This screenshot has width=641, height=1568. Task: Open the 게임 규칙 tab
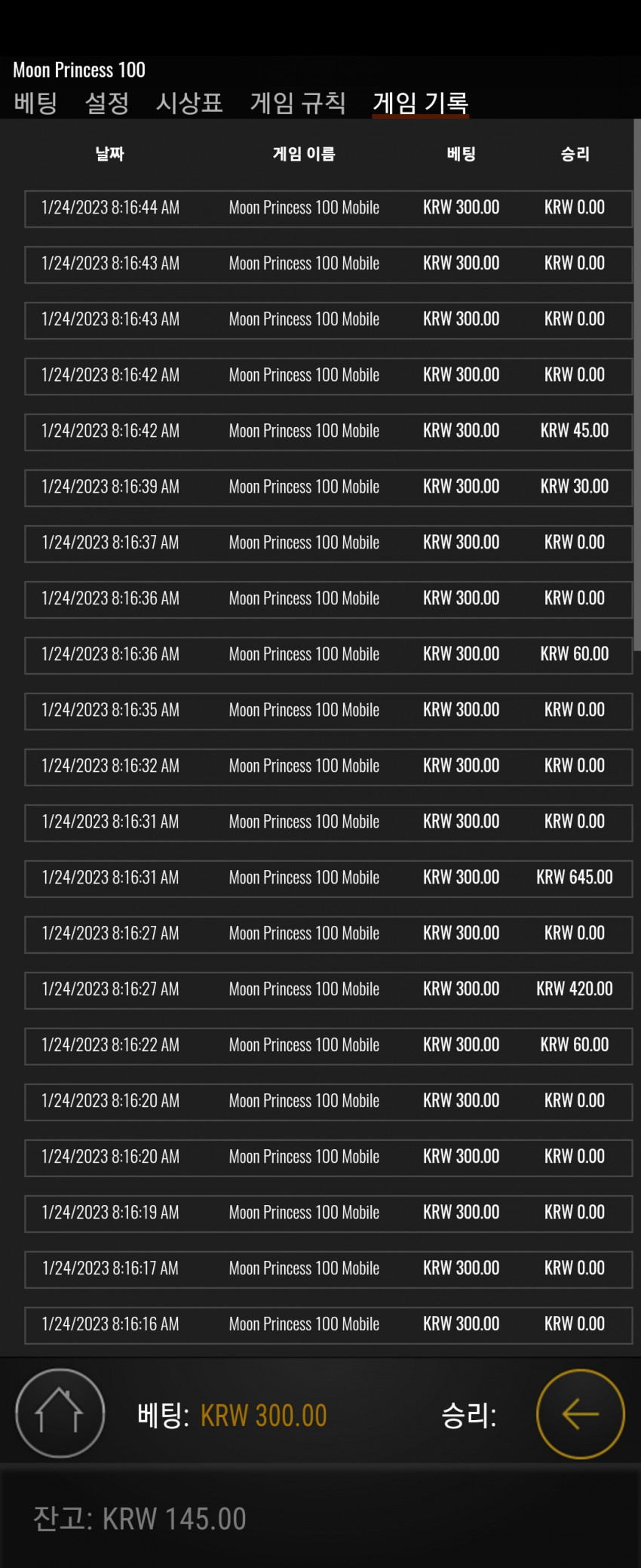298,103
